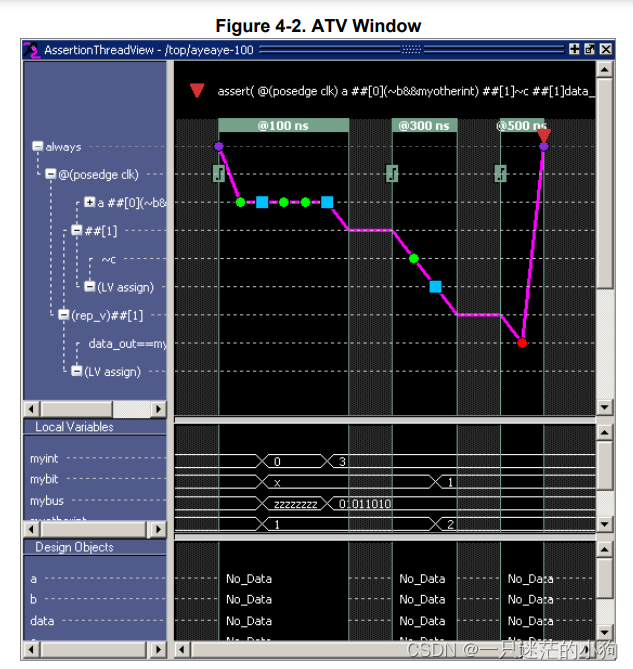Image resolution: width=633 pixels, height=669 pixels.
Task: Collapse the '(LV assign)' node below ~c
Action: [89, 286]
